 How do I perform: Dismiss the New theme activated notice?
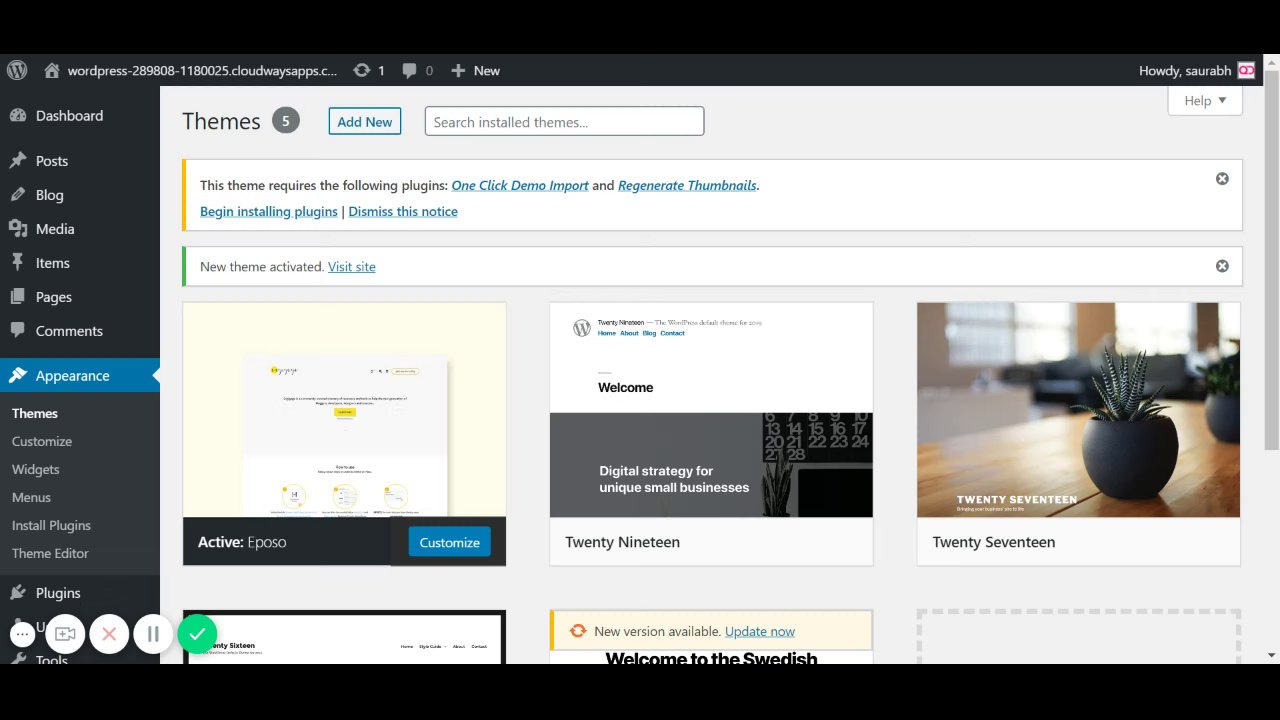pyautogui.click(x=1222, y=265)
